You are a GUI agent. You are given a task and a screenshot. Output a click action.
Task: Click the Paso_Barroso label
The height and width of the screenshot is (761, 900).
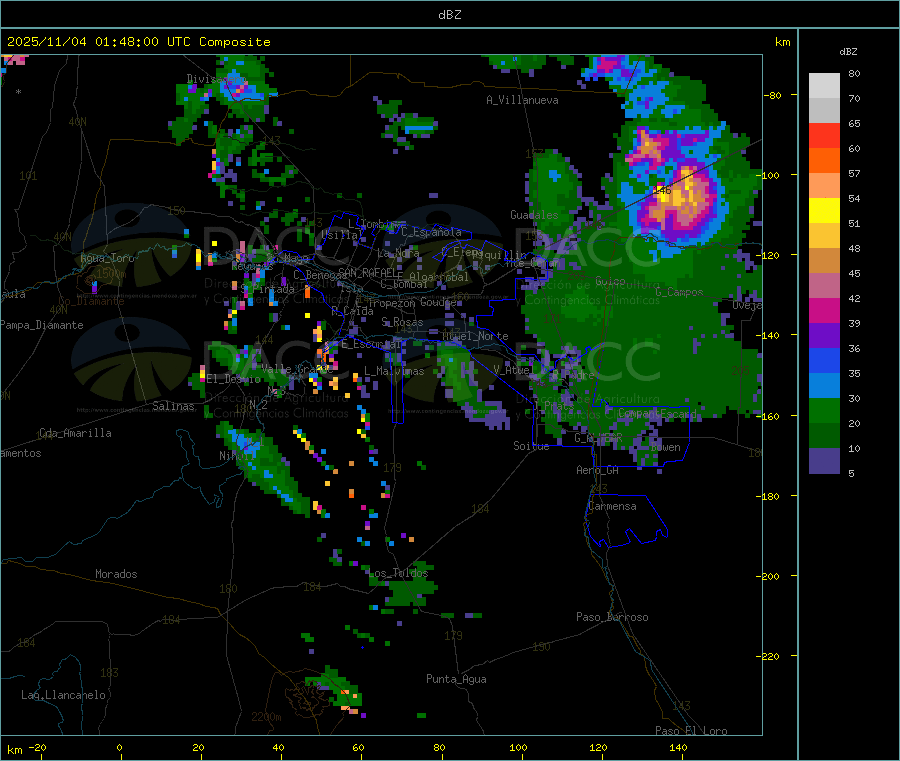(612, 617)
